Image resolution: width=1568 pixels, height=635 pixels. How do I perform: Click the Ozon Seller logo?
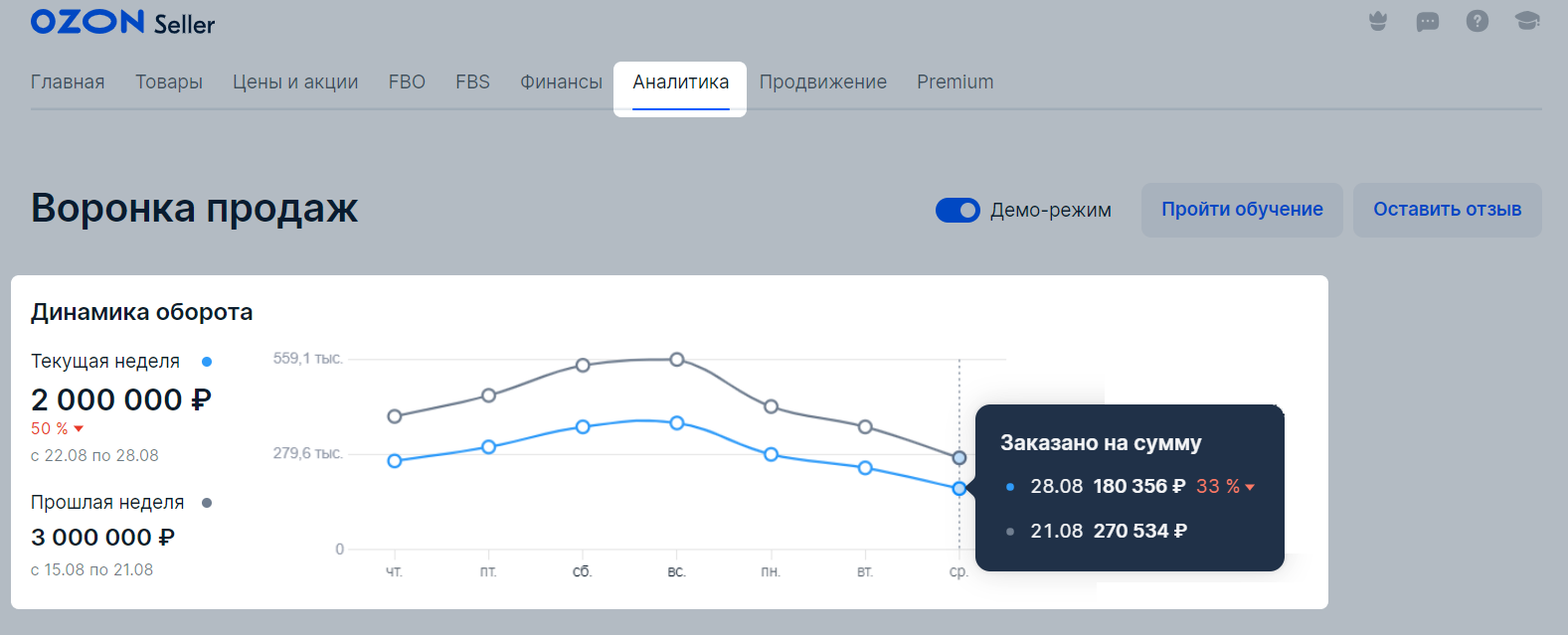coord(122,22)
